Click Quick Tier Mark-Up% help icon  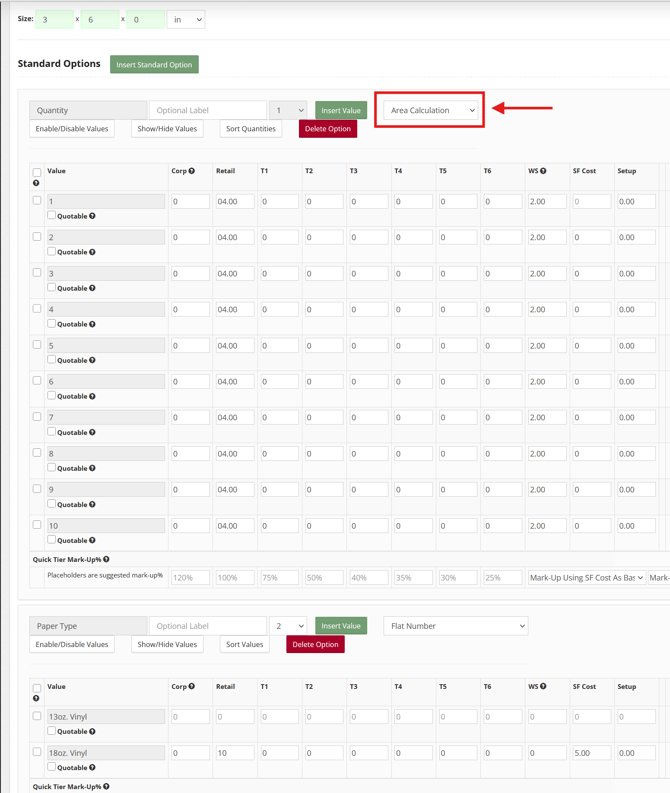(x=106, y=560)
